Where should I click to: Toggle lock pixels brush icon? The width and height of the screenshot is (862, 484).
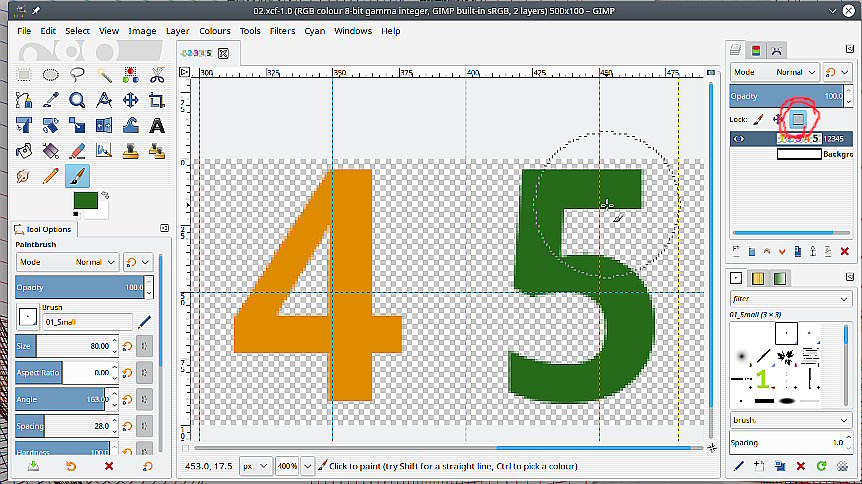pyautogui.click(x=759, y=119)
